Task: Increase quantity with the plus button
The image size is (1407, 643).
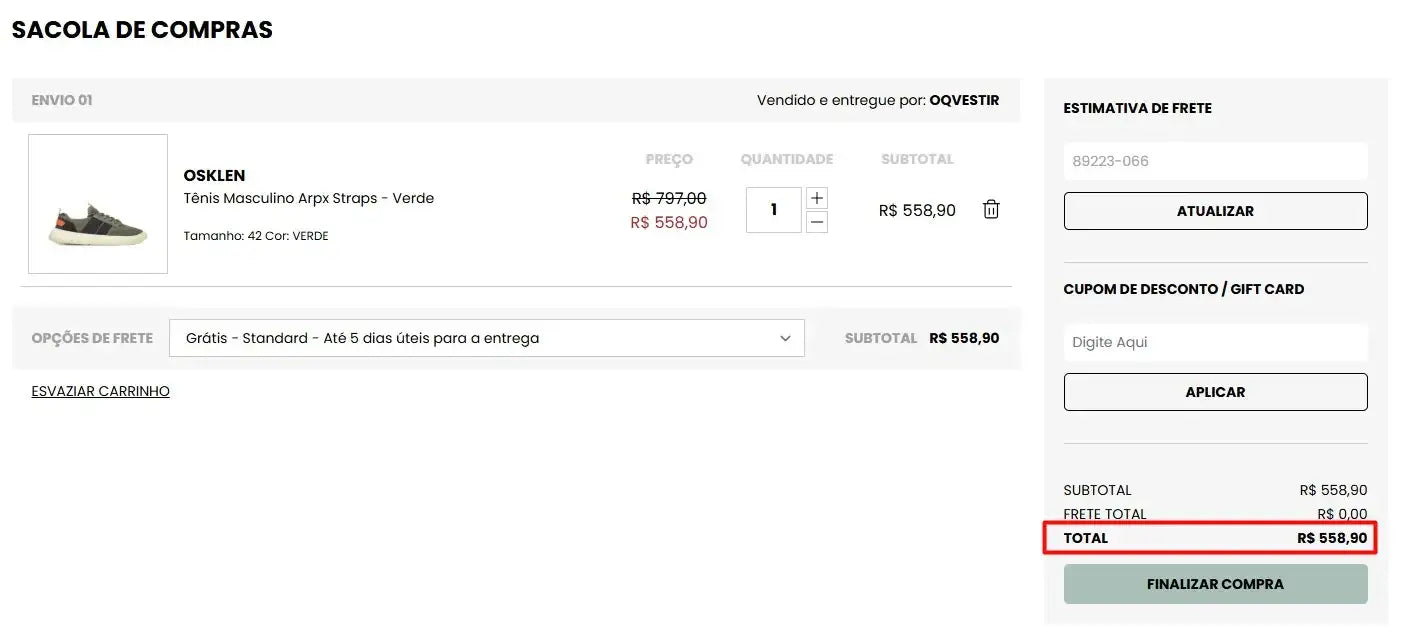Action: pos(817,198)
